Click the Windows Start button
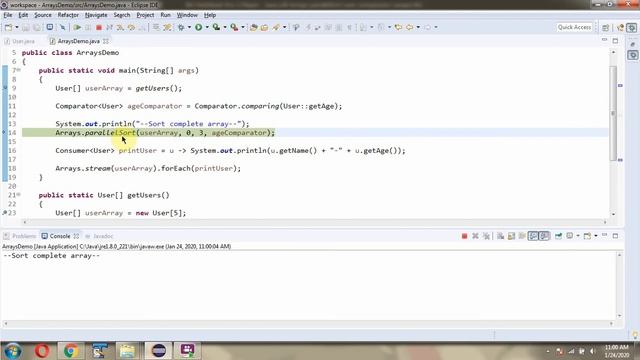 [13, 351]
